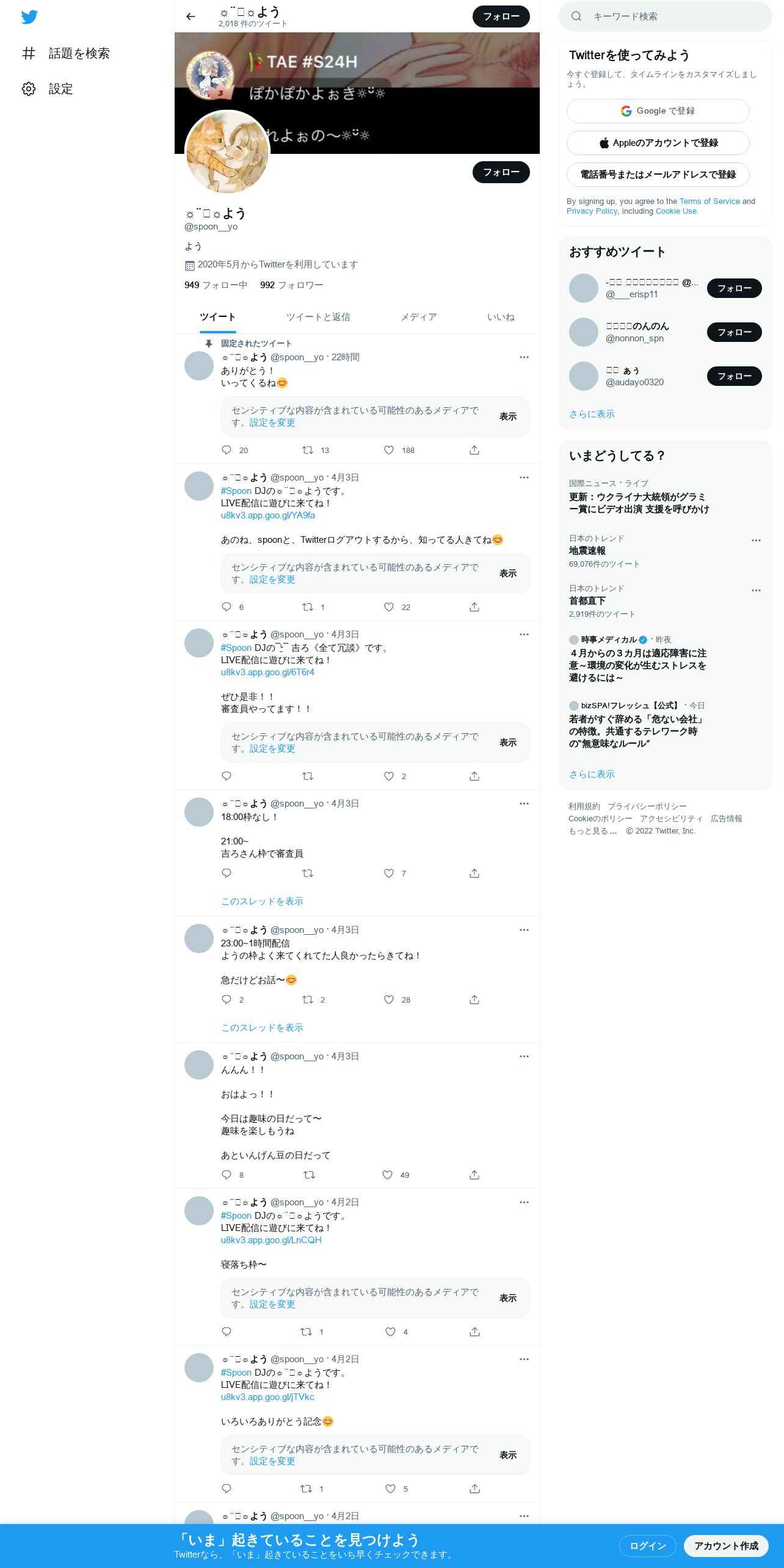Screen dimensions: 784x1568
Task: Like the tweet with 49 likes
Action: (x=388, y=1175)
